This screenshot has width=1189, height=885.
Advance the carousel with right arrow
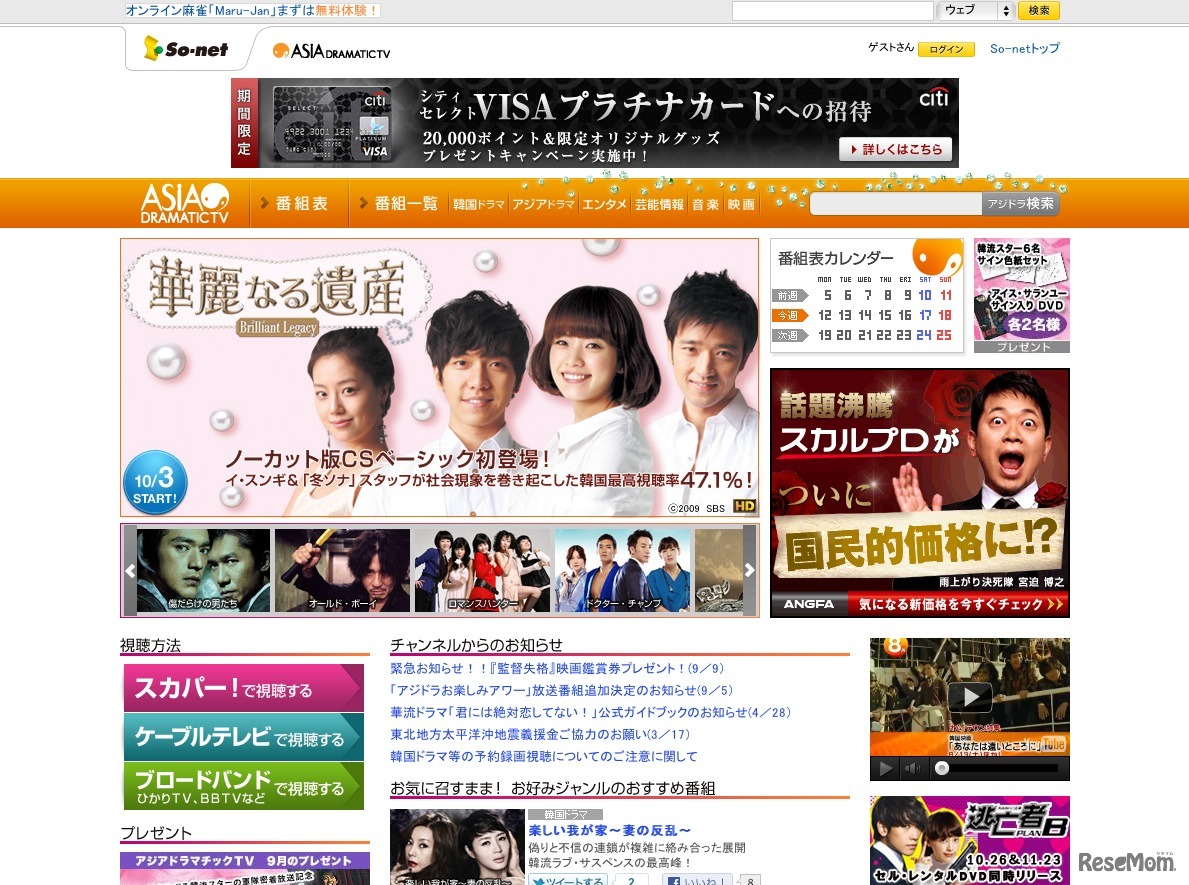pyautogui.click(x=749, y=570)
